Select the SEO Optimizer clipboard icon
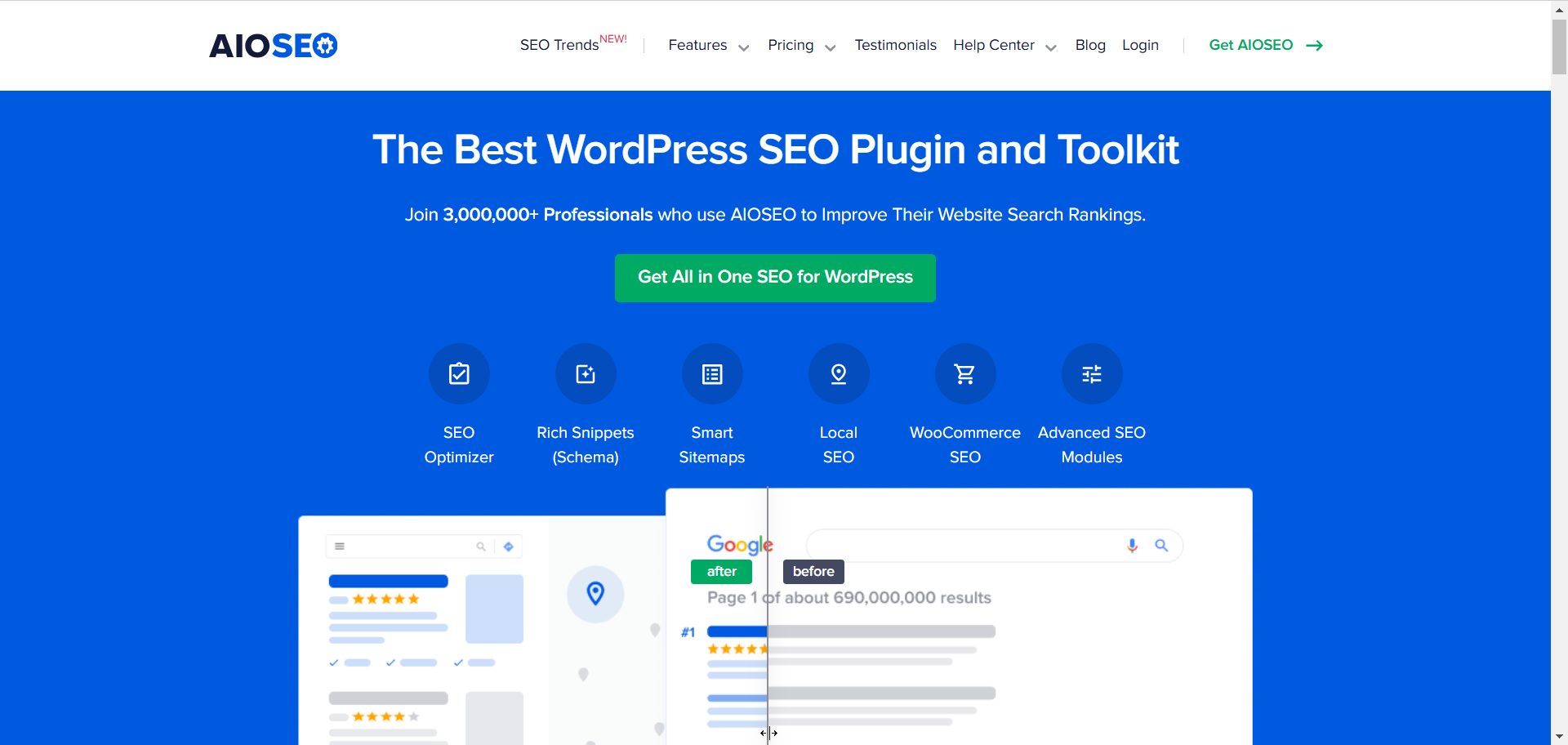The height and width of the screenshot is (745, 1568). [459, 374]
